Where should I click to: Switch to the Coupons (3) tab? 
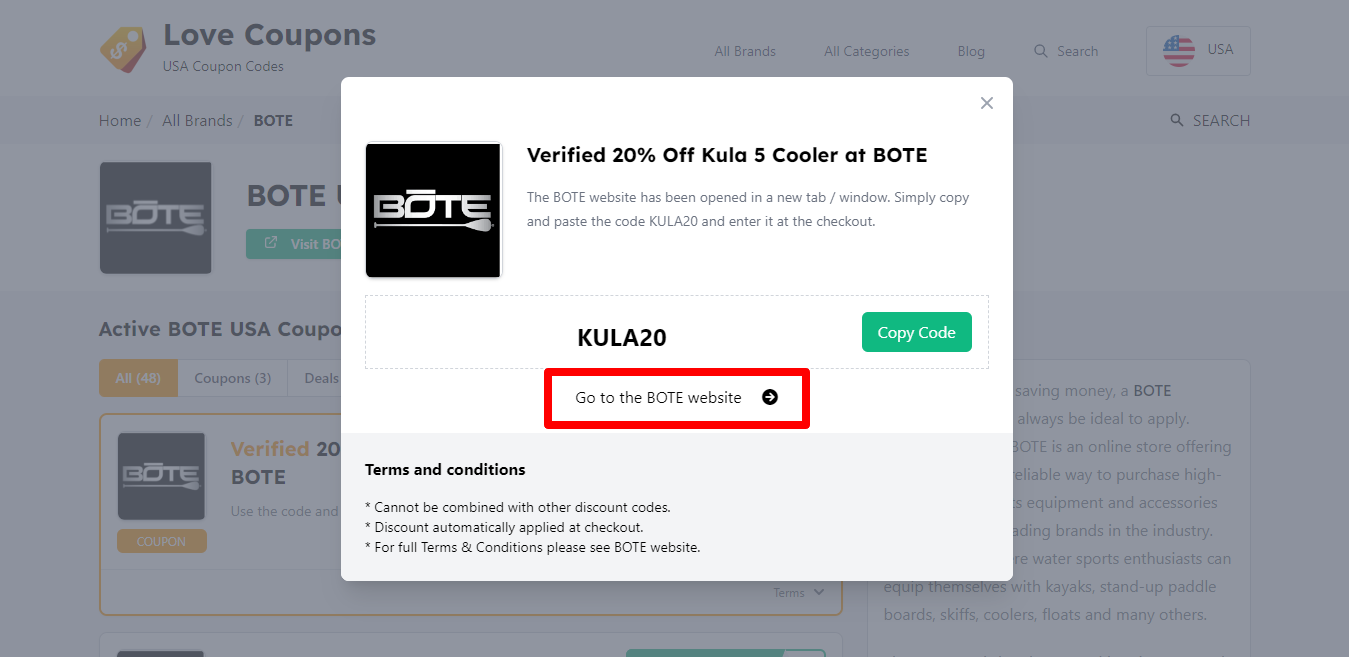coord(232,378)
